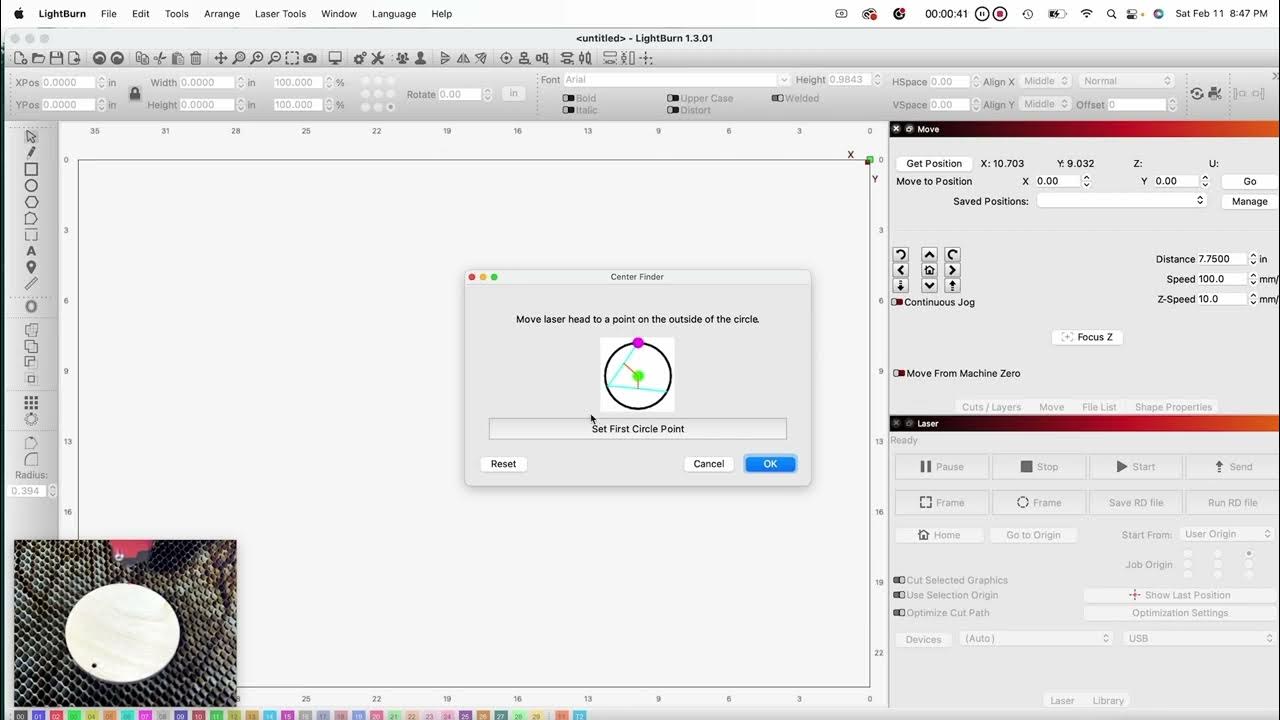Open the USB connection dropdown
The width and height of the screenshot is (1280, 720).
coord(1200,638)
